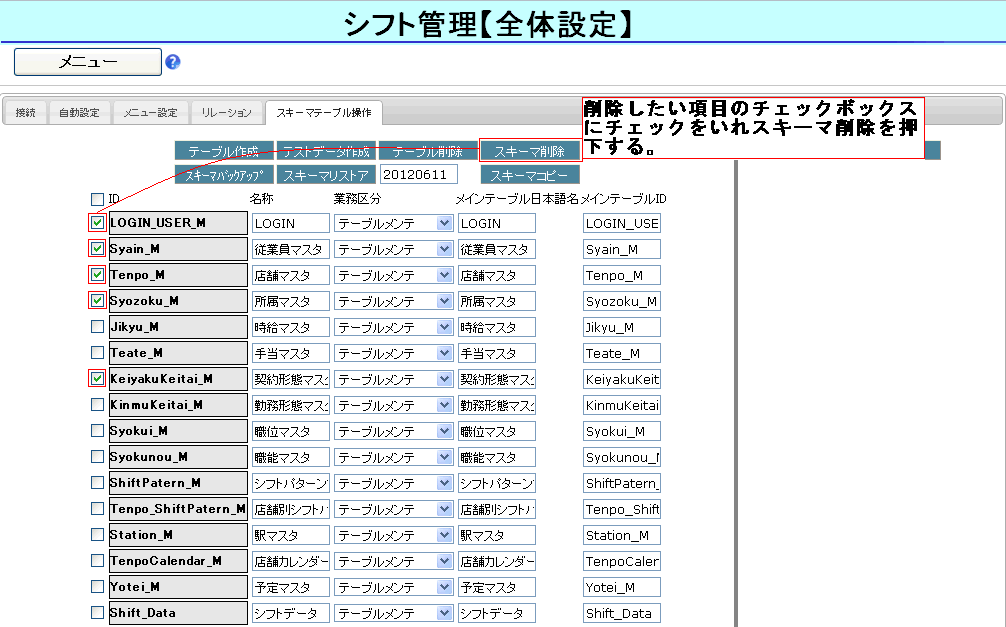Select the メニュー設定 tab
This screenshot has height=627, width=1006.
(x=150, y=113)
